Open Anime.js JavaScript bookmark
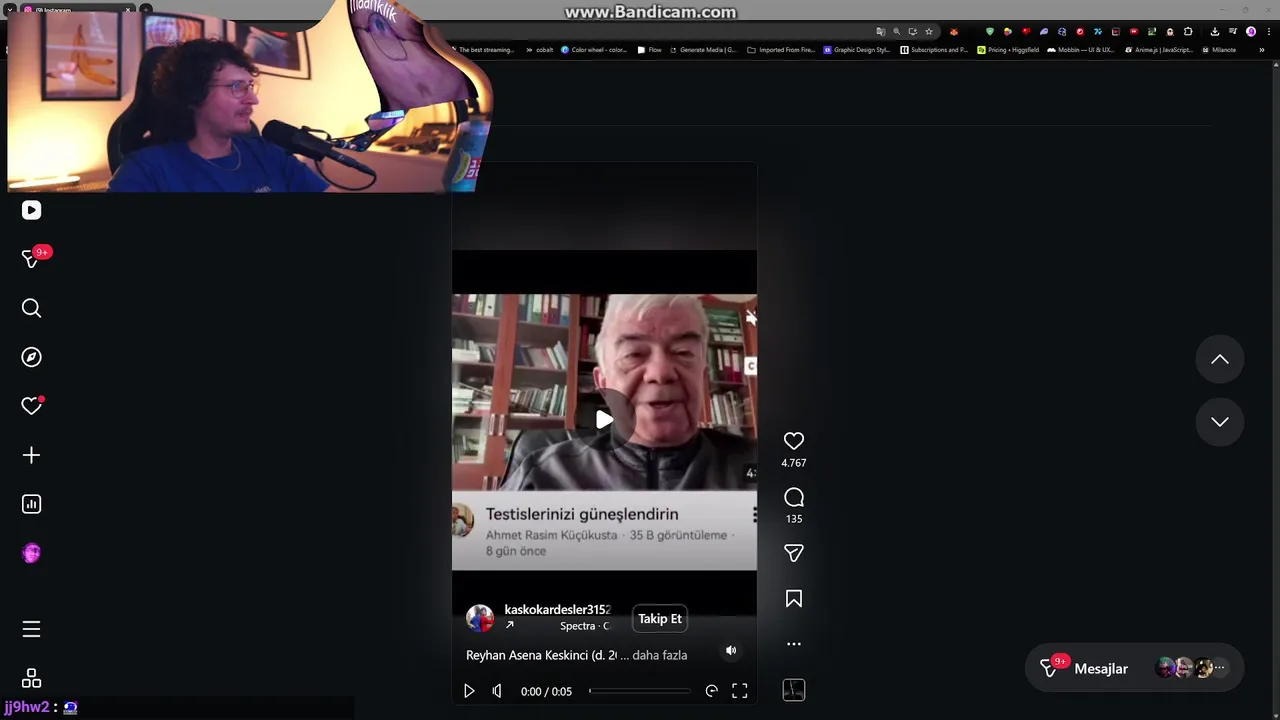 [1159, 50]
